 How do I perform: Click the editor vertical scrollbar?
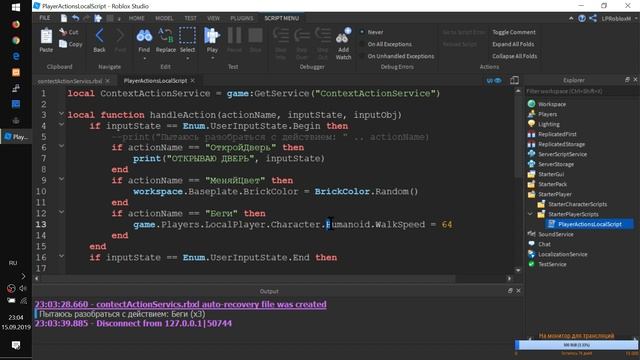[x=518, y=135]
